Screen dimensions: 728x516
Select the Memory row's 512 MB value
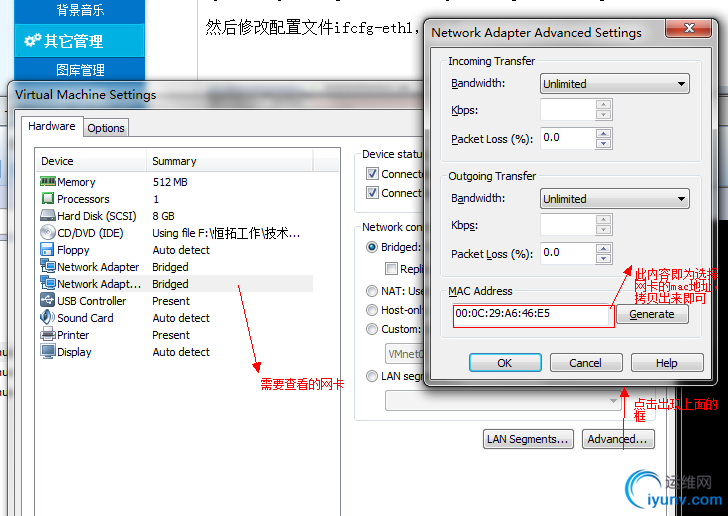coord(170,182)
